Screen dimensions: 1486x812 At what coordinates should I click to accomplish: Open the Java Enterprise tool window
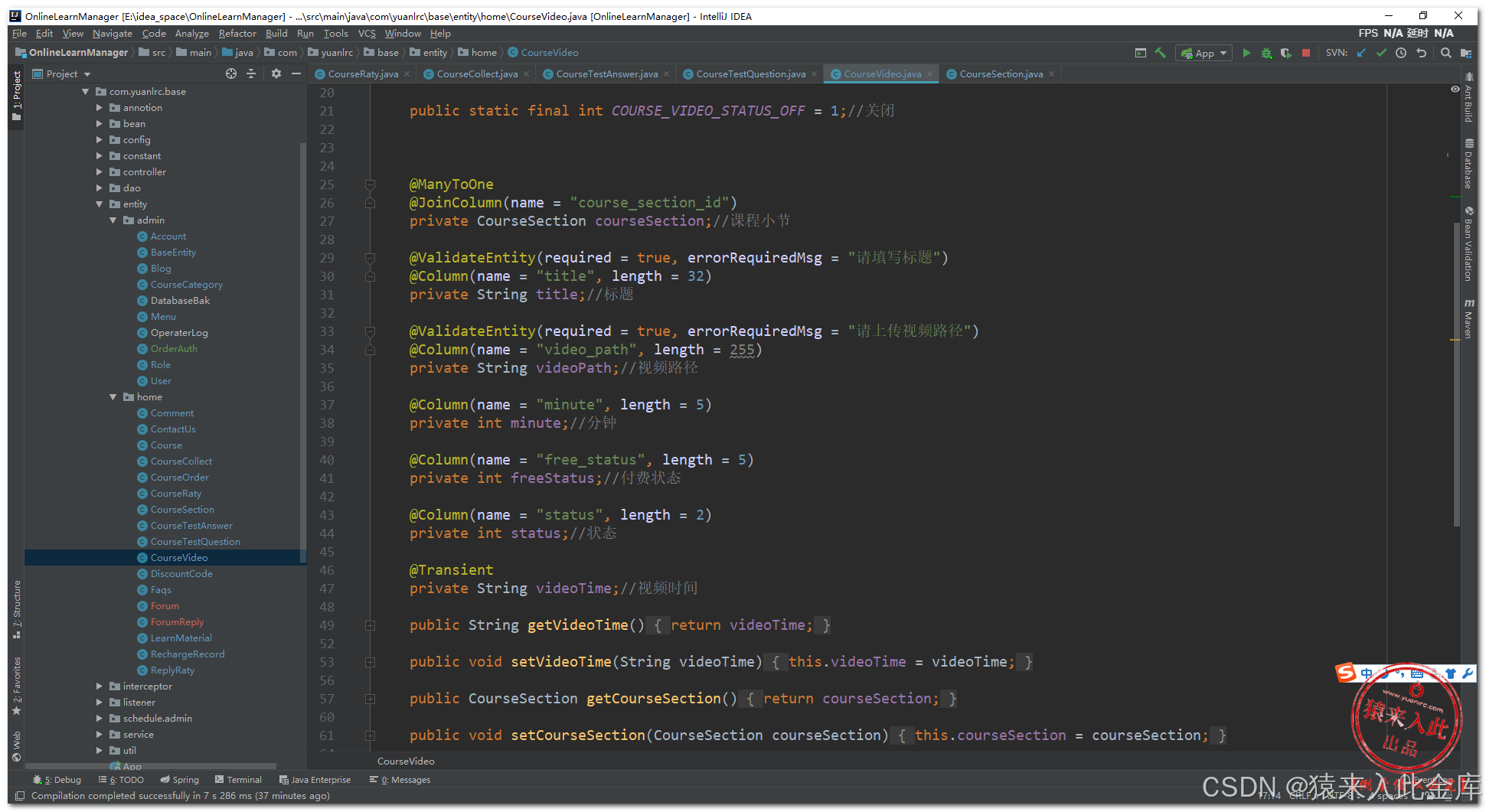click(x=315, y=780)
